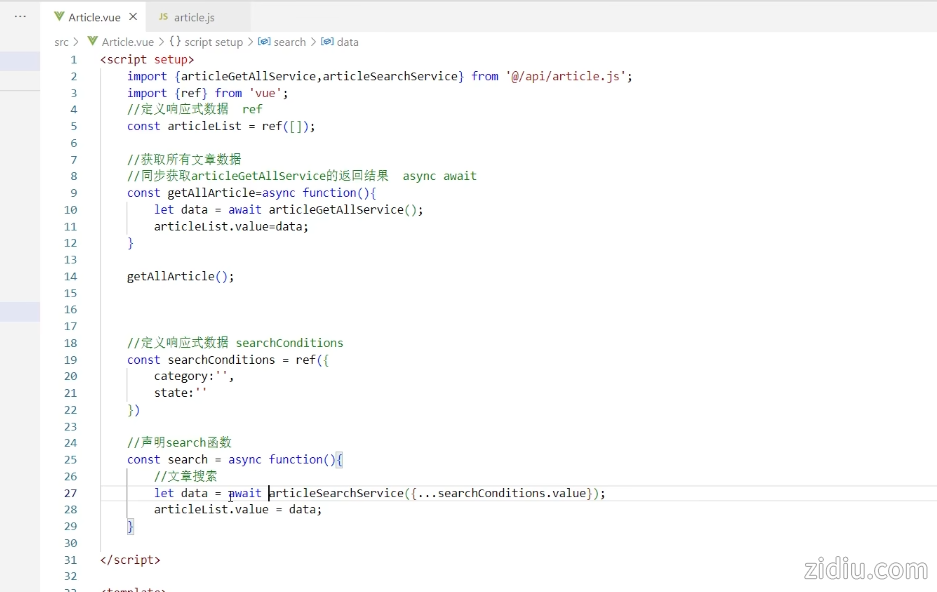Expand the src breadcrumb folder
The width and height of the screenshot is (937, 592).
tap(61, 42)
